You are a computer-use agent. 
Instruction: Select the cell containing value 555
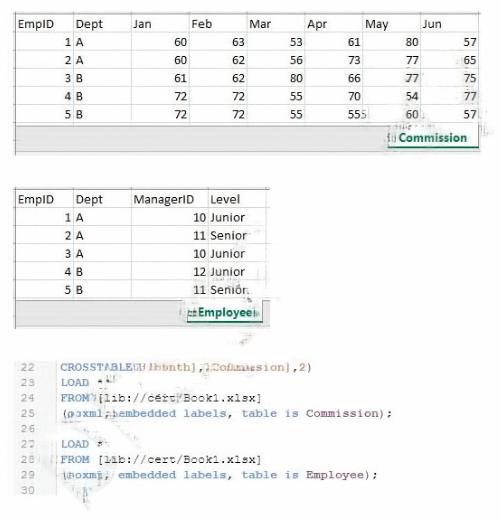click(333, 114)
